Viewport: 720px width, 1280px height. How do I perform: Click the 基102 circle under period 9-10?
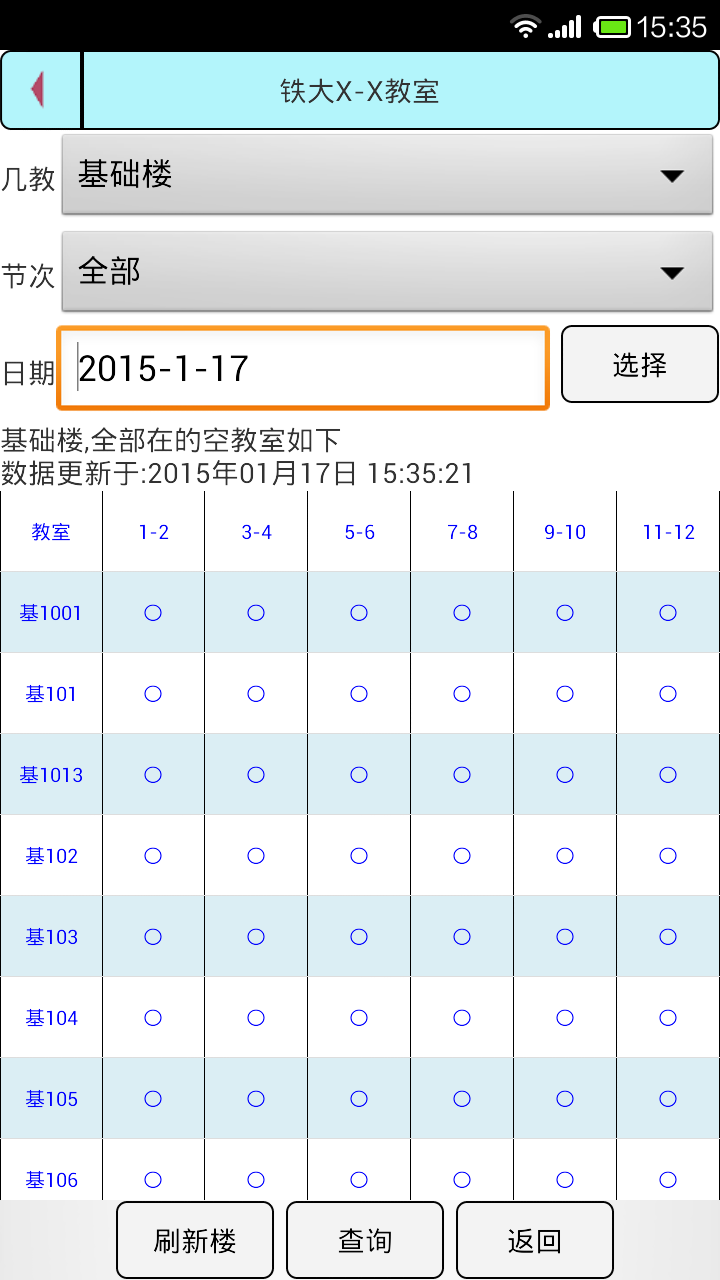click(565, 856)
